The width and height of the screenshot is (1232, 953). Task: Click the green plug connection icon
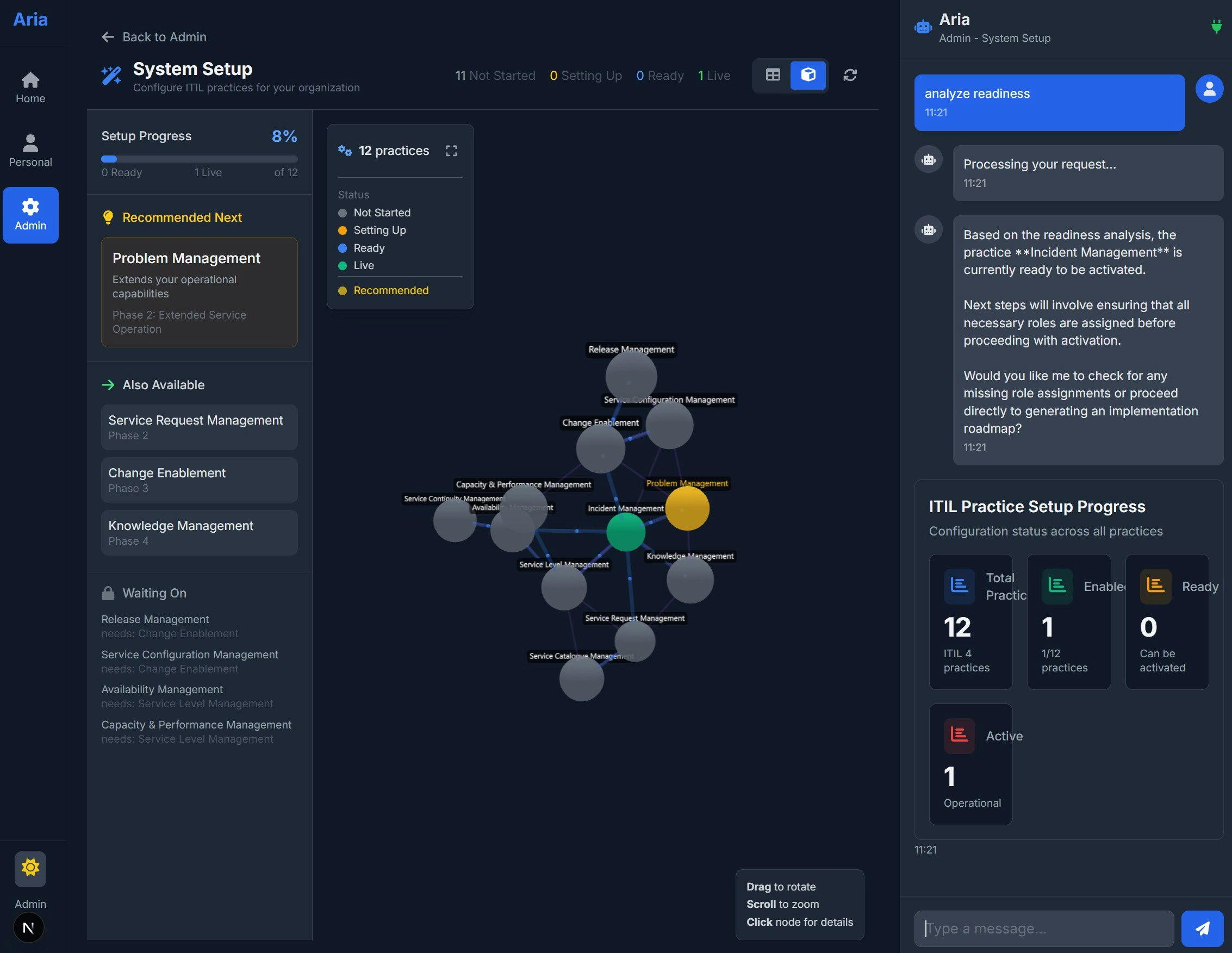[x=1216, y=27]
